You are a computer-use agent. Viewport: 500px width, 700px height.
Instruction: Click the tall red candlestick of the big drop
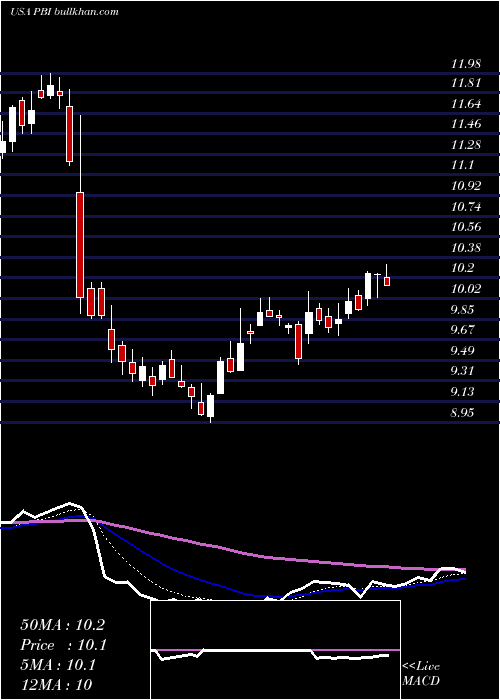coord(80,245)
